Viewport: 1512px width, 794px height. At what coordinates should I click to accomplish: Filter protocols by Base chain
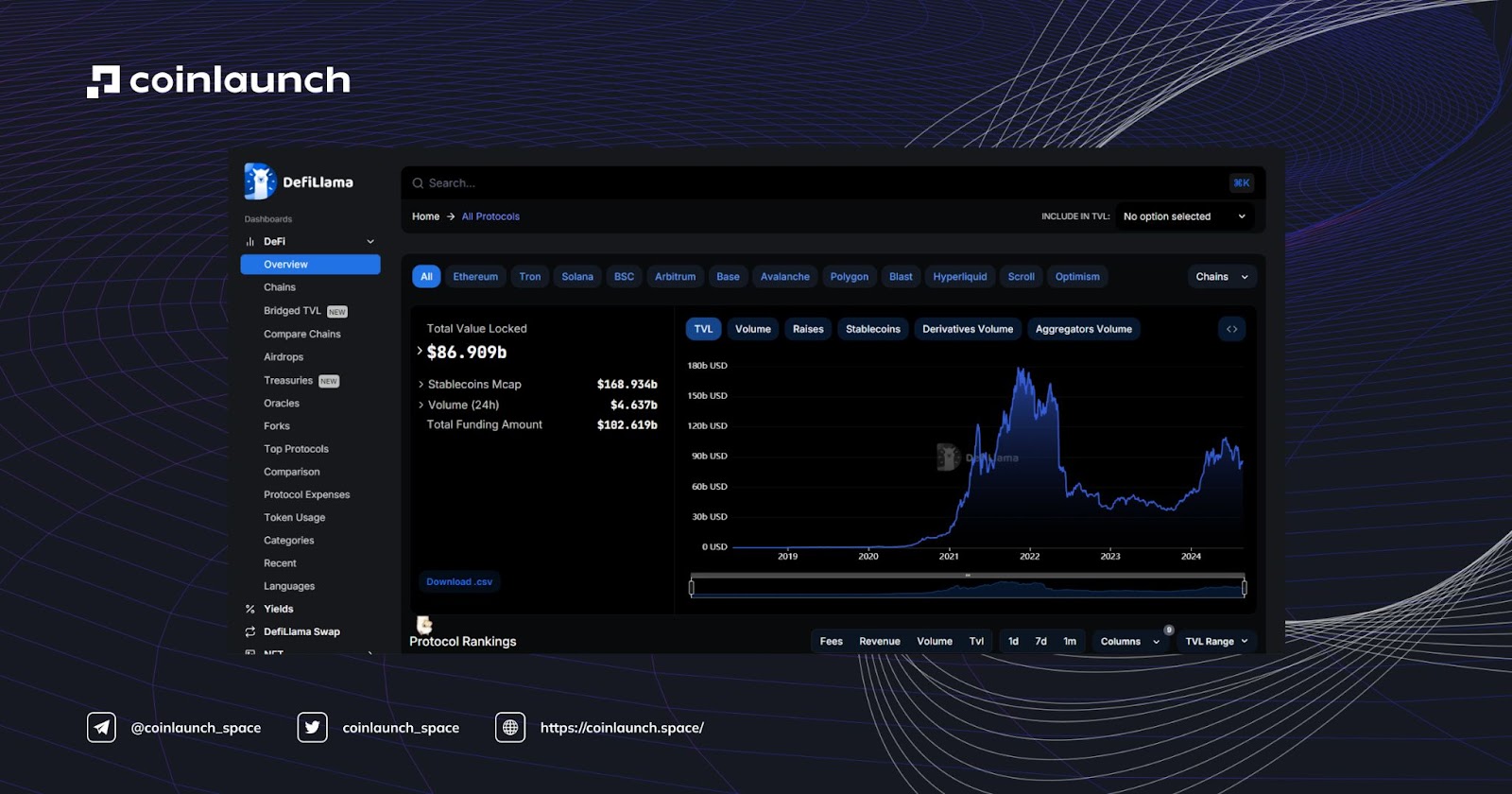click(728, 277)
